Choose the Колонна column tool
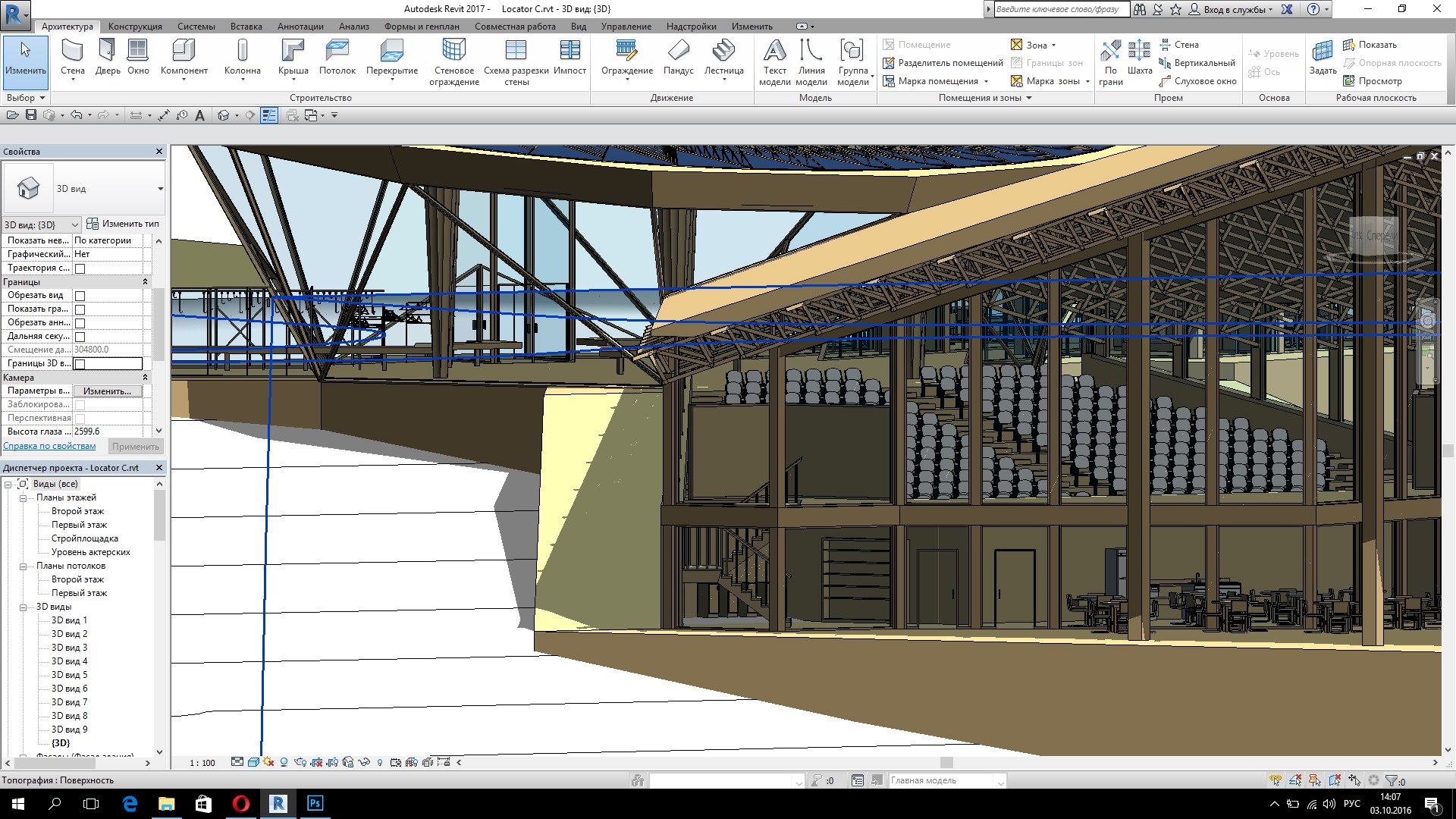 243,61
